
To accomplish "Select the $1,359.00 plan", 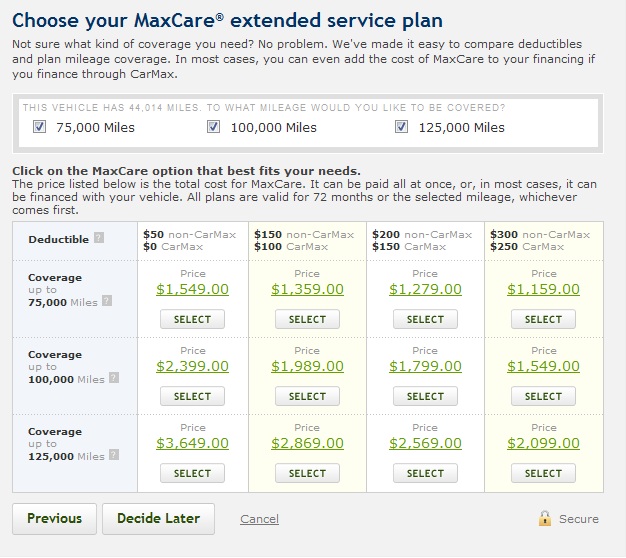I will pos(307,319).
